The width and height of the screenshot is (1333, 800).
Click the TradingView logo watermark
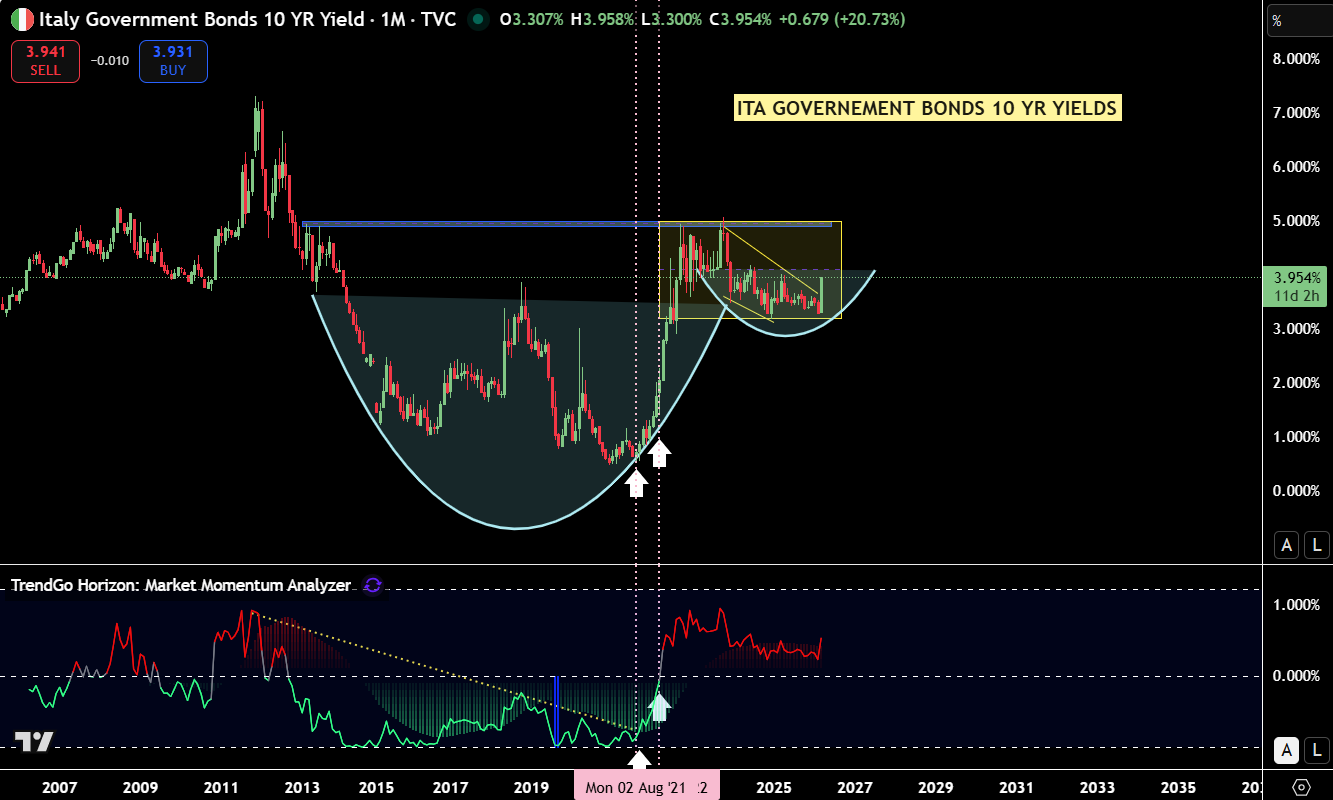click(x=33, y=741)
